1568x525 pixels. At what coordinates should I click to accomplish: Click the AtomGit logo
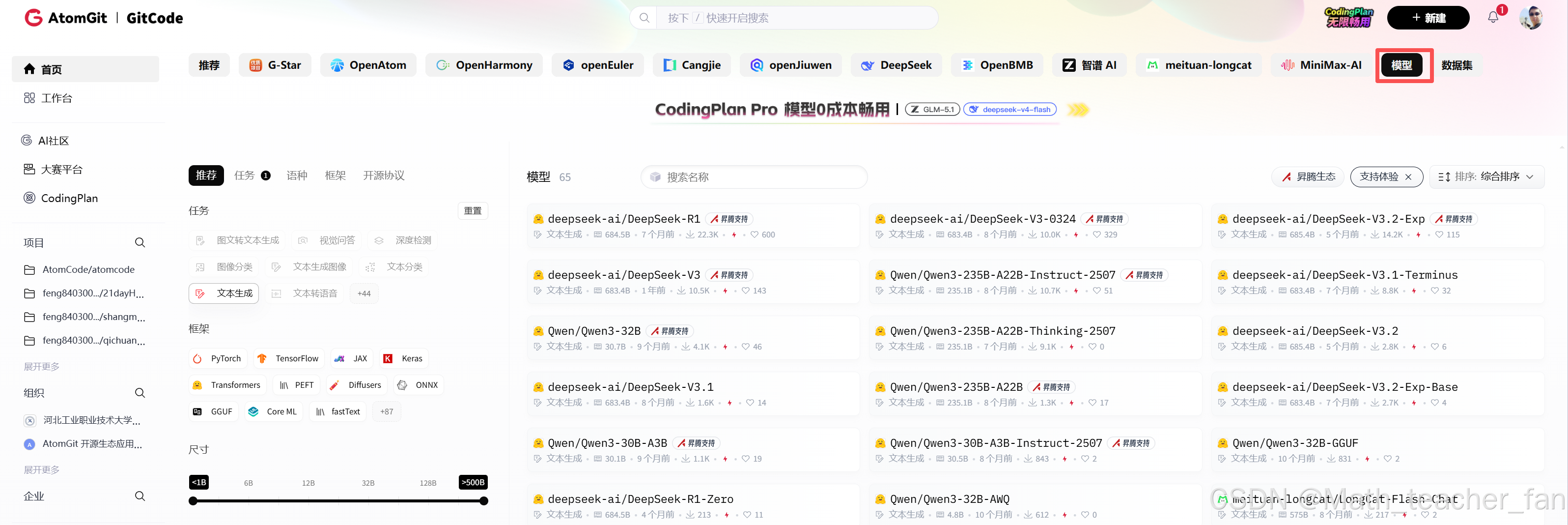click(x=66, y=18)
